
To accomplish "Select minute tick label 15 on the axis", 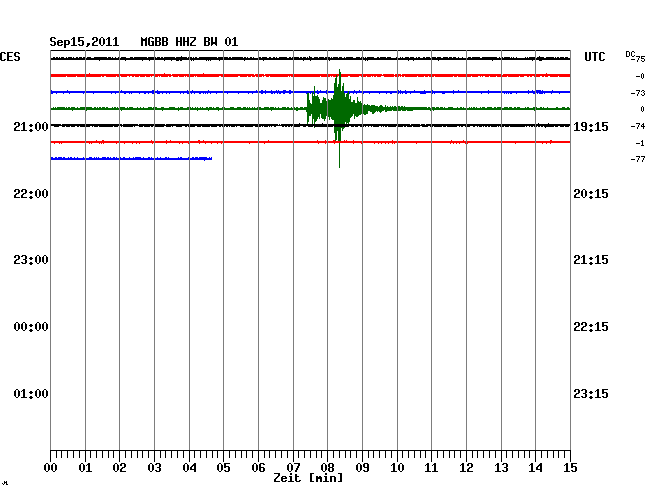I will click(x=570, y=468).
